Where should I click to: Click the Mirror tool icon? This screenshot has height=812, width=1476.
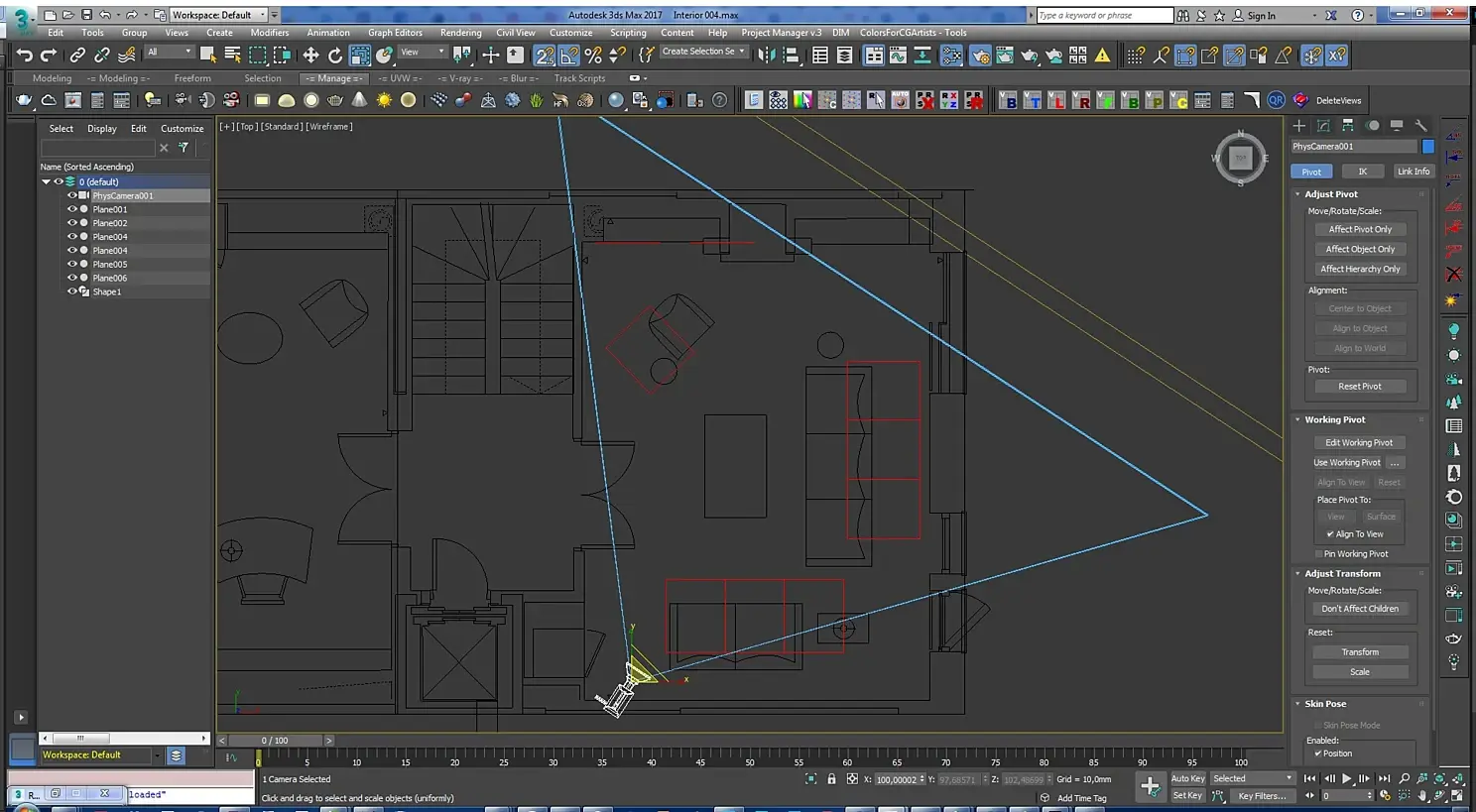click(767, 56)
